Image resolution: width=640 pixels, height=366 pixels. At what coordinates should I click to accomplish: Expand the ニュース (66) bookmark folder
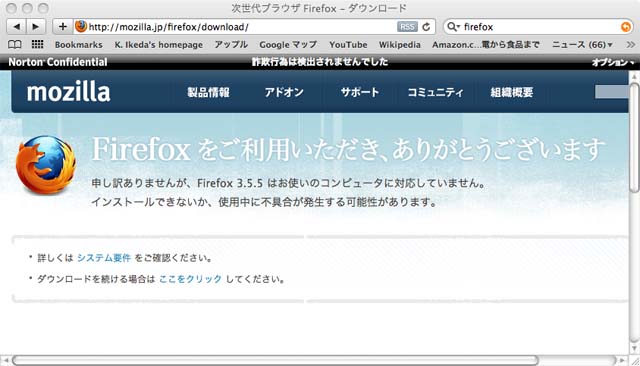click(582, 44)
